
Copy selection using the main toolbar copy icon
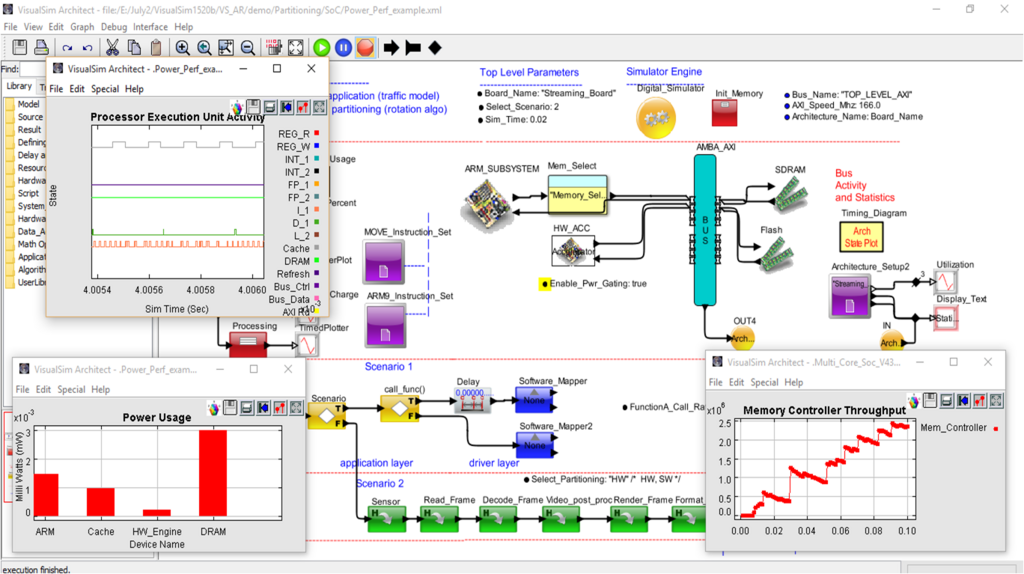point(134,47)
